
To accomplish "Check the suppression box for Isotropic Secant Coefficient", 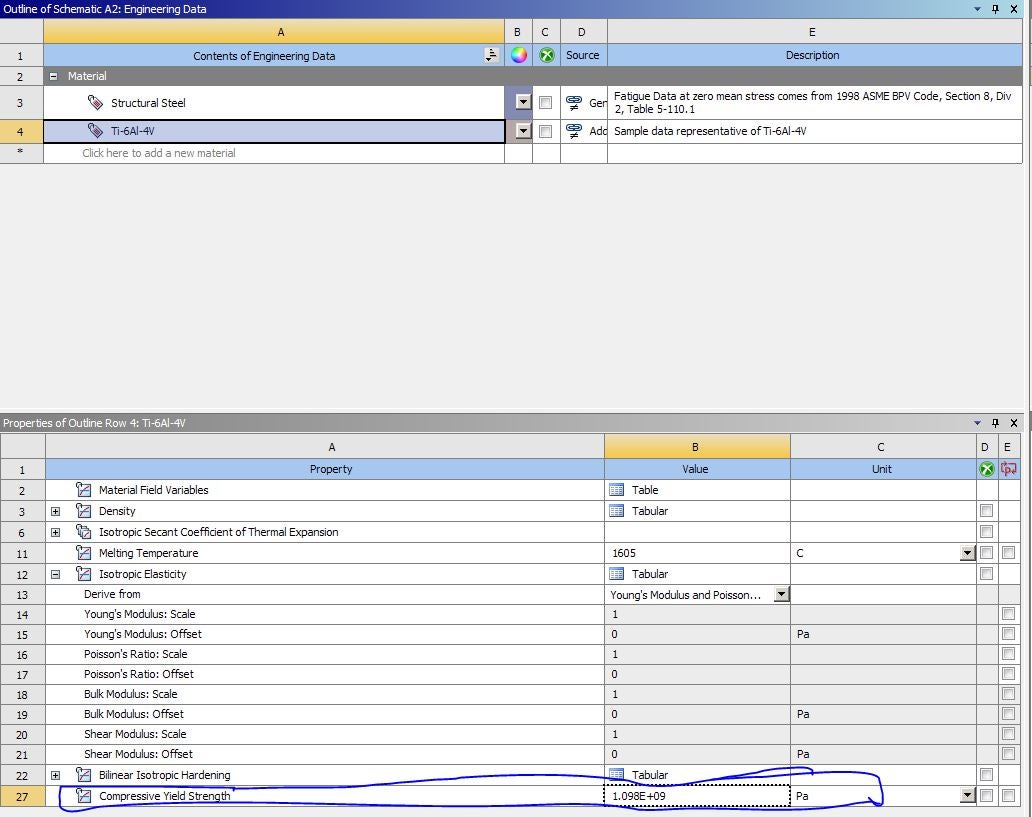I will [986, 531].
